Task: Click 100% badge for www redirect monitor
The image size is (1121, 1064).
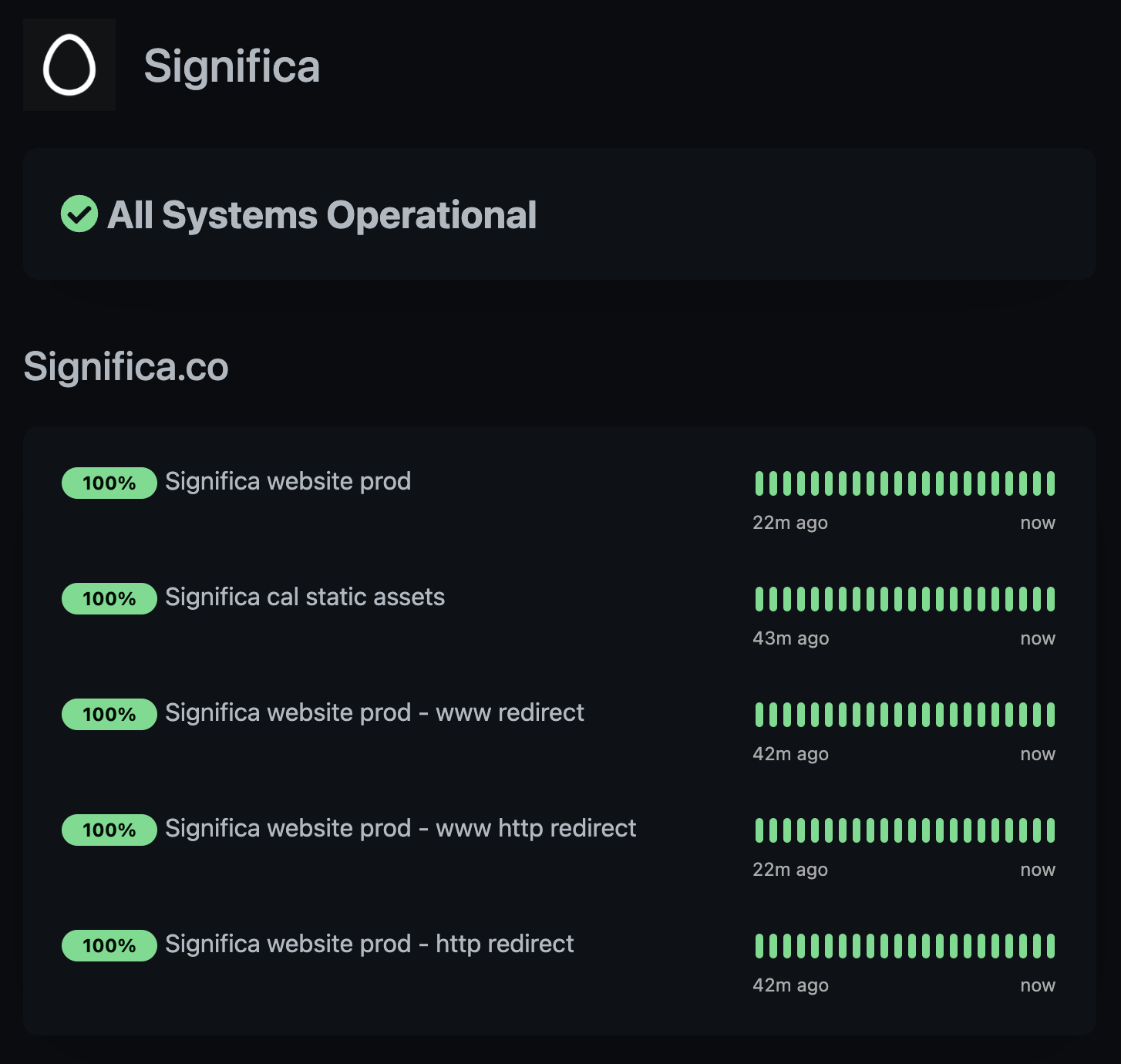Action: (x=109, y=715)
